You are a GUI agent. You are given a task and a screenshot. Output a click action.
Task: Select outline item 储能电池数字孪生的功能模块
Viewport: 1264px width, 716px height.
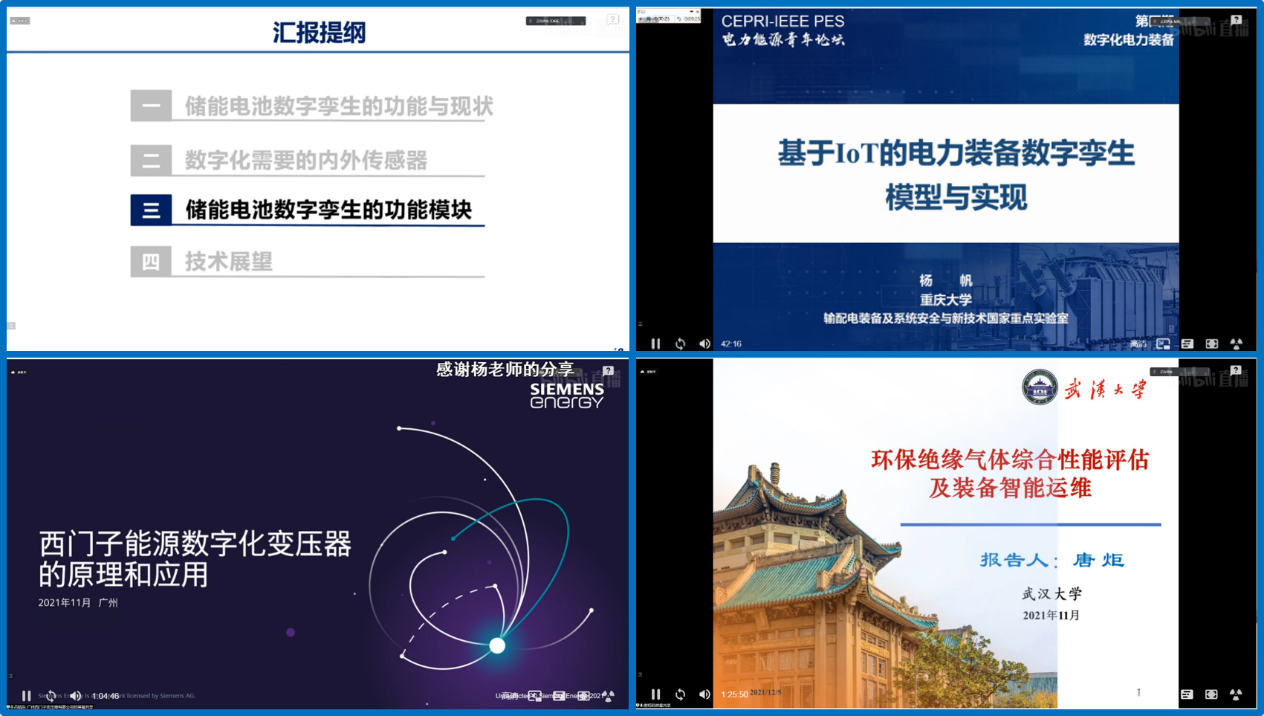[327, 210]
